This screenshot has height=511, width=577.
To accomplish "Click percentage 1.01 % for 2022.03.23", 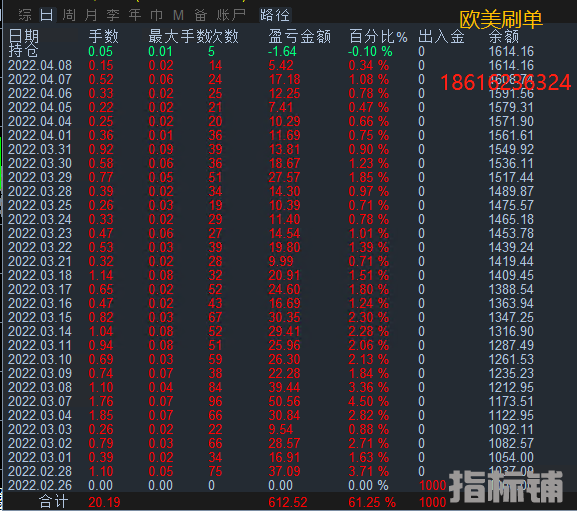I will click(x=369, y=233).
